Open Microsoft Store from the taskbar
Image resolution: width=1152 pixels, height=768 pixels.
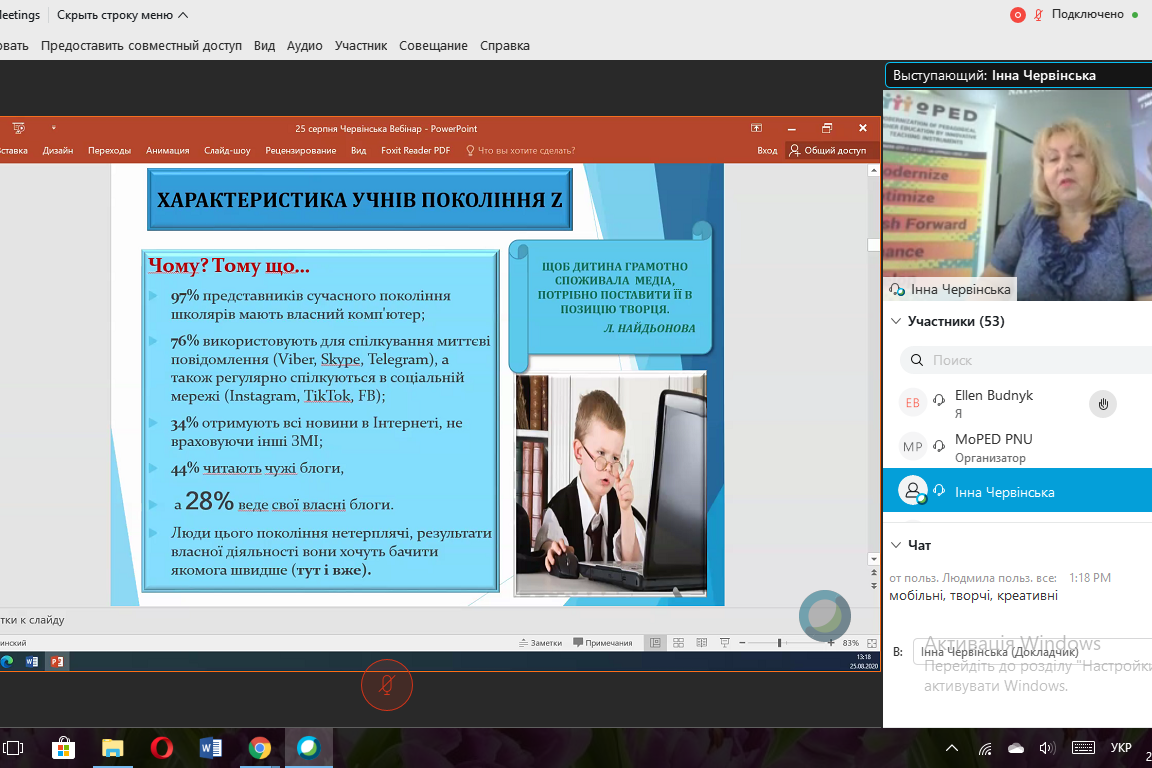click(64, 748)
